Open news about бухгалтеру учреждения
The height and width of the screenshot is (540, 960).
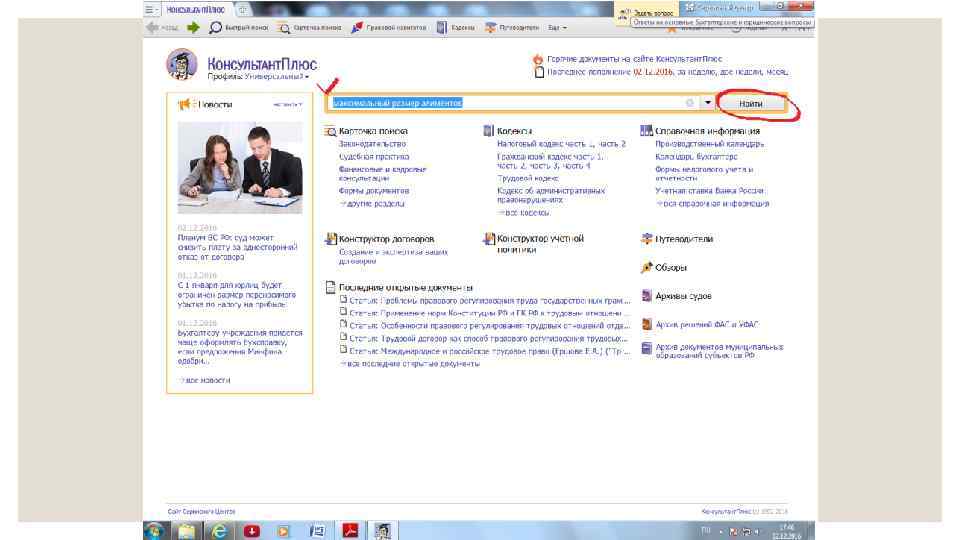[x=240, y=347]
